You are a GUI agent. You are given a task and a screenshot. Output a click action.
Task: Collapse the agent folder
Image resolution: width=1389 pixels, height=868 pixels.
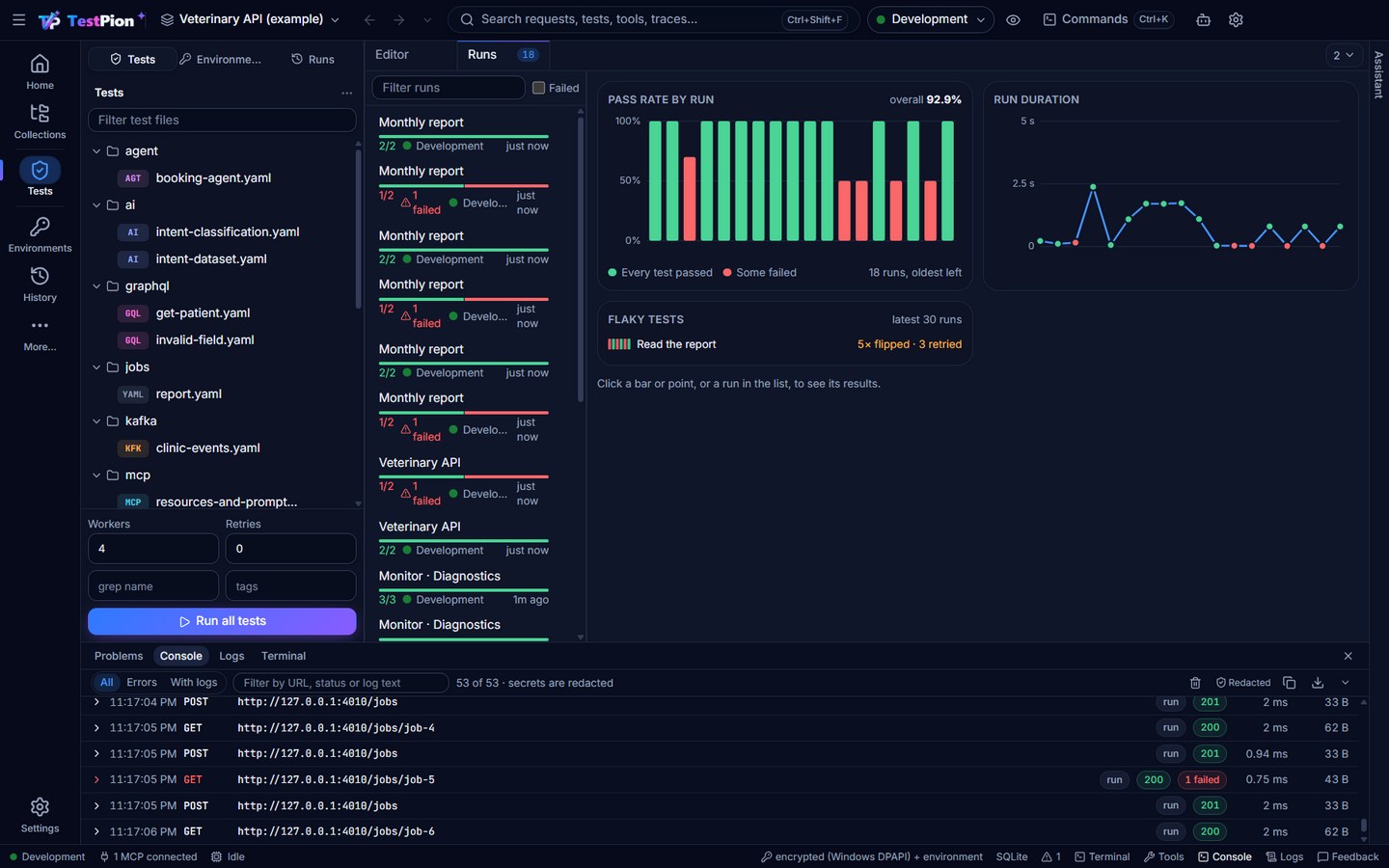(96, 151)
